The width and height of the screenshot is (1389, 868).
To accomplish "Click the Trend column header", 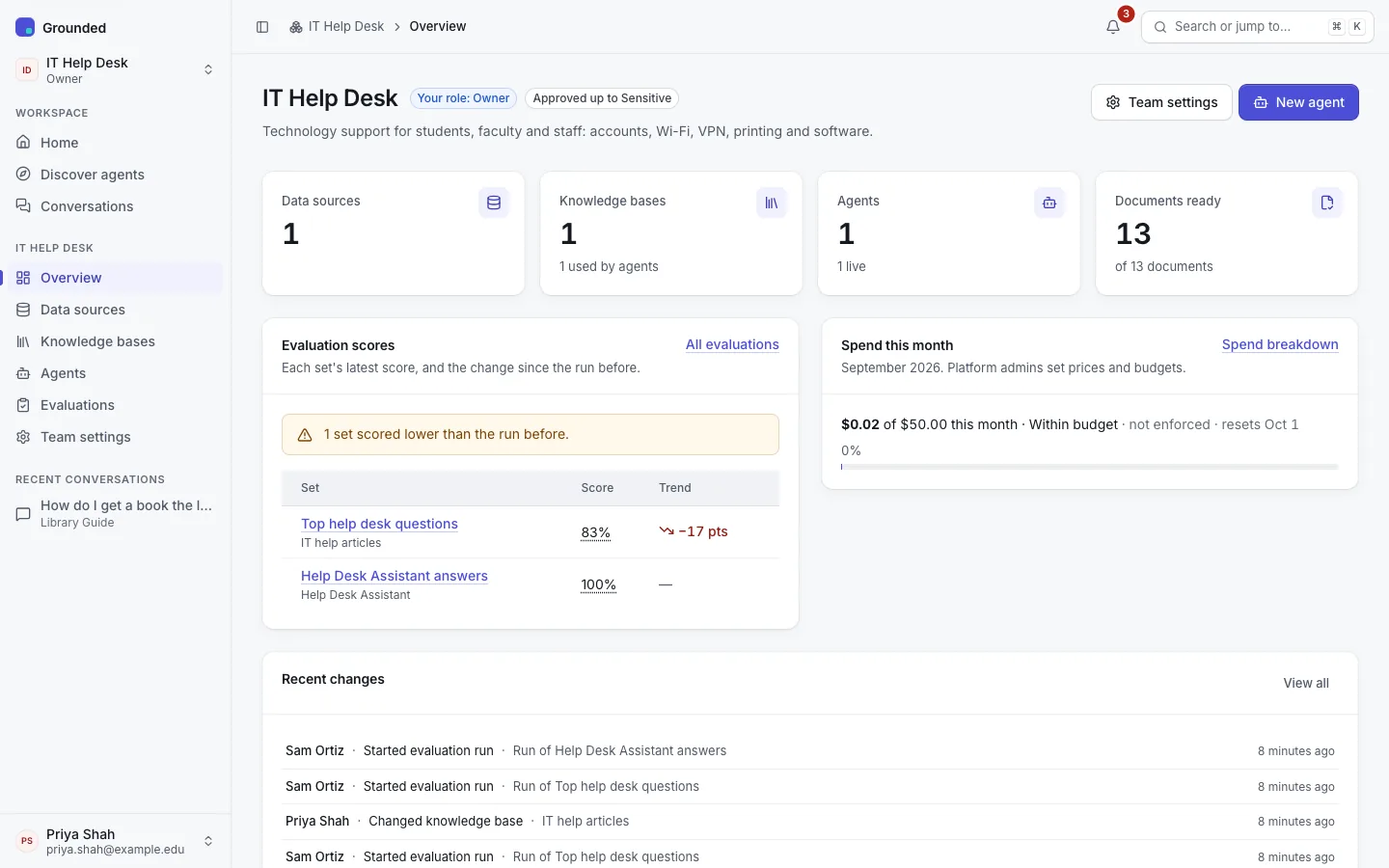I will click(675, 488).
